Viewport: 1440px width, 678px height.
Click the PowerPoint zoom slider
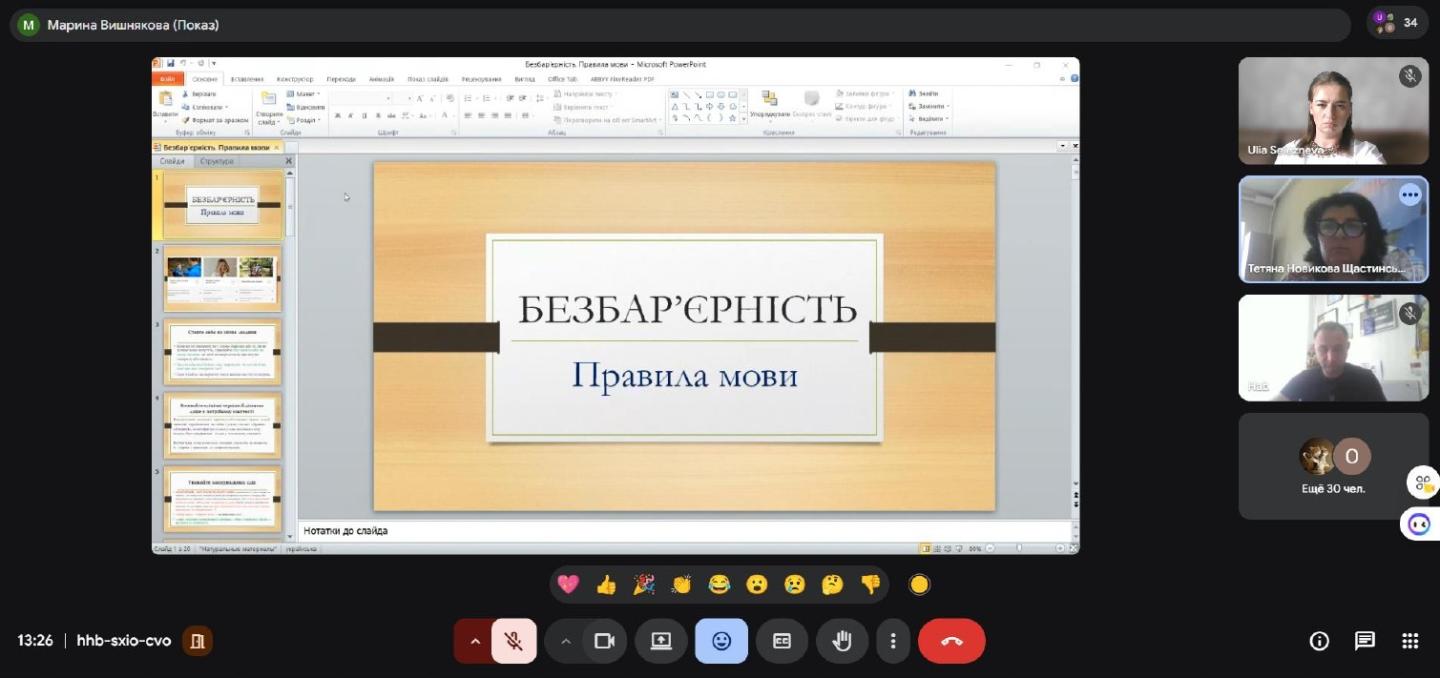[x=1022, y=548]
